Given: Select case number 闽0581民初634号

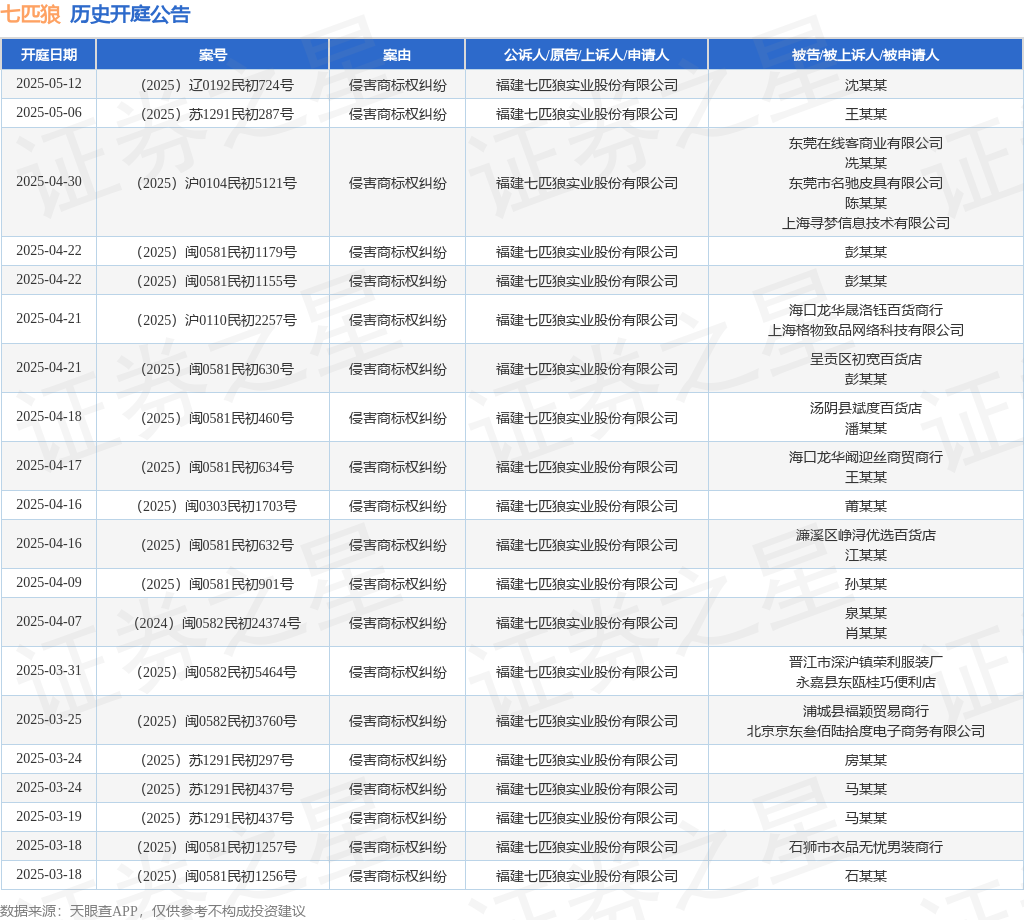Looking at the screenshot, I should click(217, 468).
